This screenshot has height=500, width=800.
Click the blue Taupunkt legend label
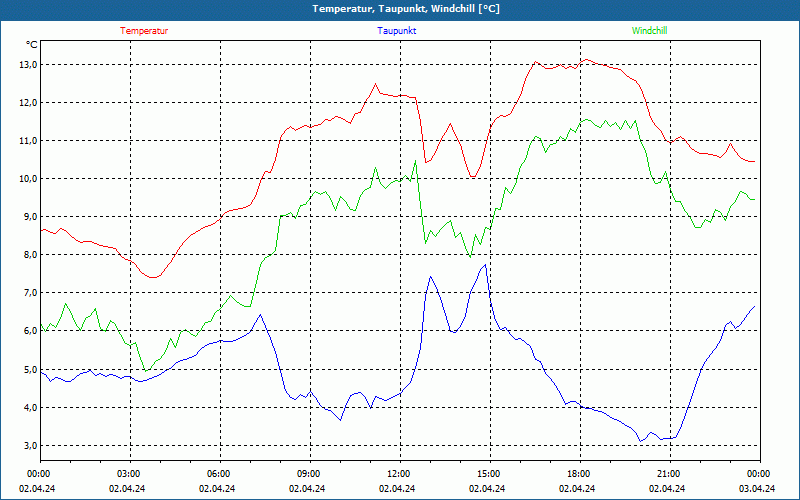coord(396,31)
